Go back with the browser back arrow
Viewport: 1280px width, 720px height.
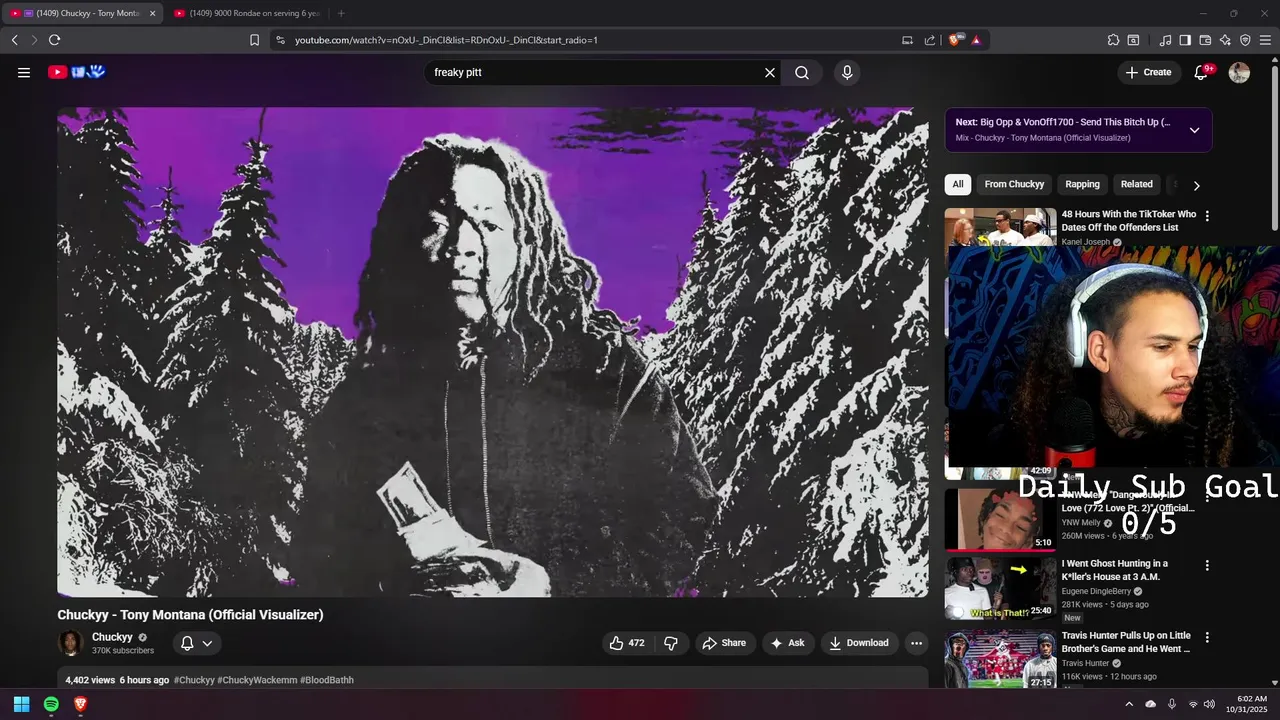(x=14, y=40)
